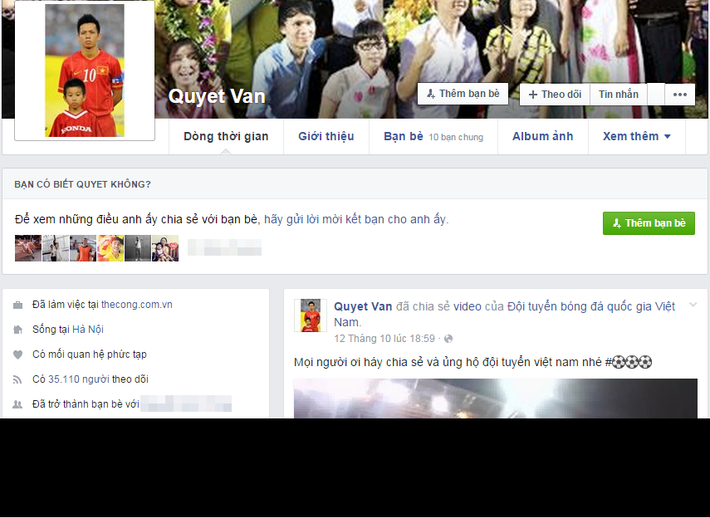The width and height of the screenshot is (710, 518).
Task: Click the green Thêm bạn bè button
Action: (x=648, y=223)
